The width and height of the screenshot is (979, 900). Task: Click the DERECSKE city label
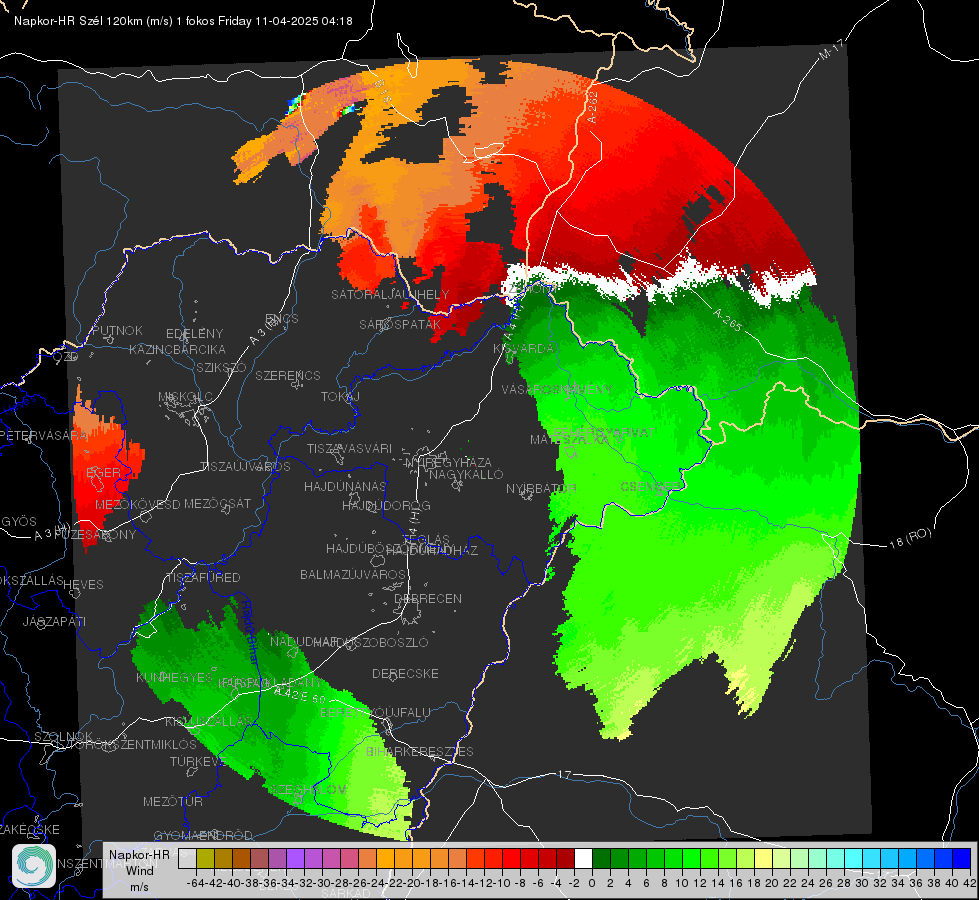(x=405, y=674)
